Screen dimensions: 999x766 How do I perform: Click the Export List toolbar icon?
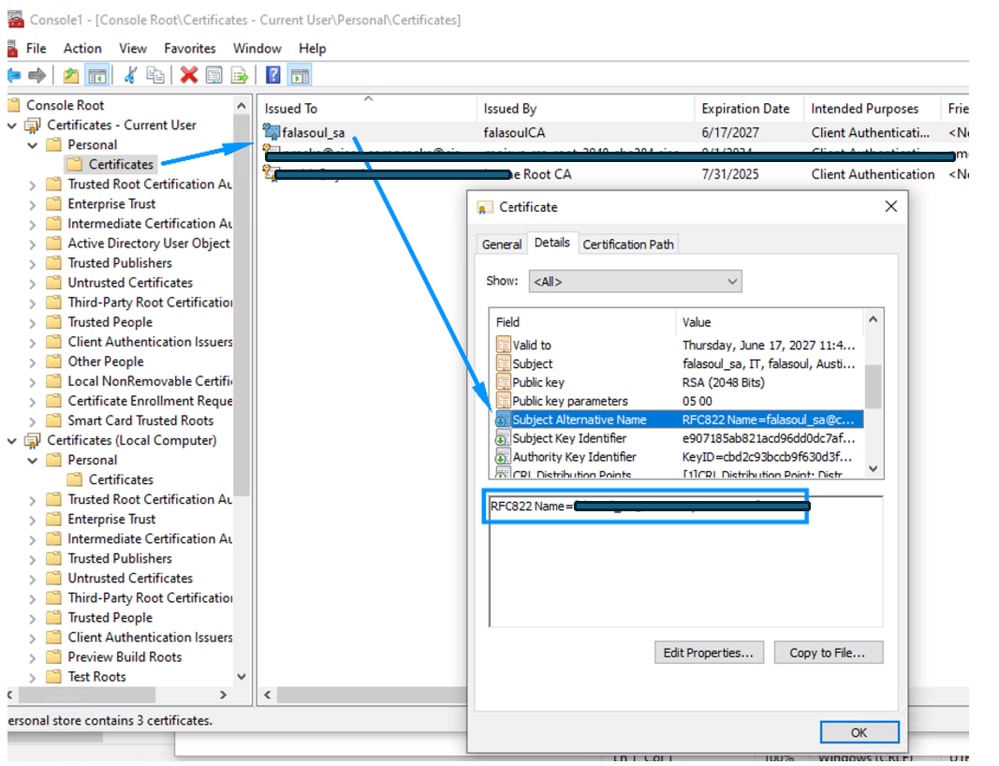click(240, 75)
